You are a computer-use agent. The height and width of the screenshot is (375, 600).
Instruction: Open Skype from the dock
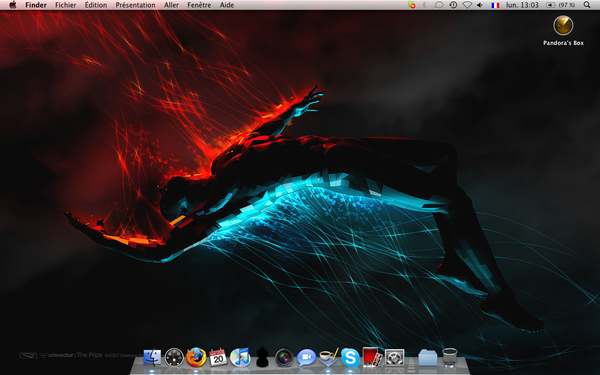350,357
